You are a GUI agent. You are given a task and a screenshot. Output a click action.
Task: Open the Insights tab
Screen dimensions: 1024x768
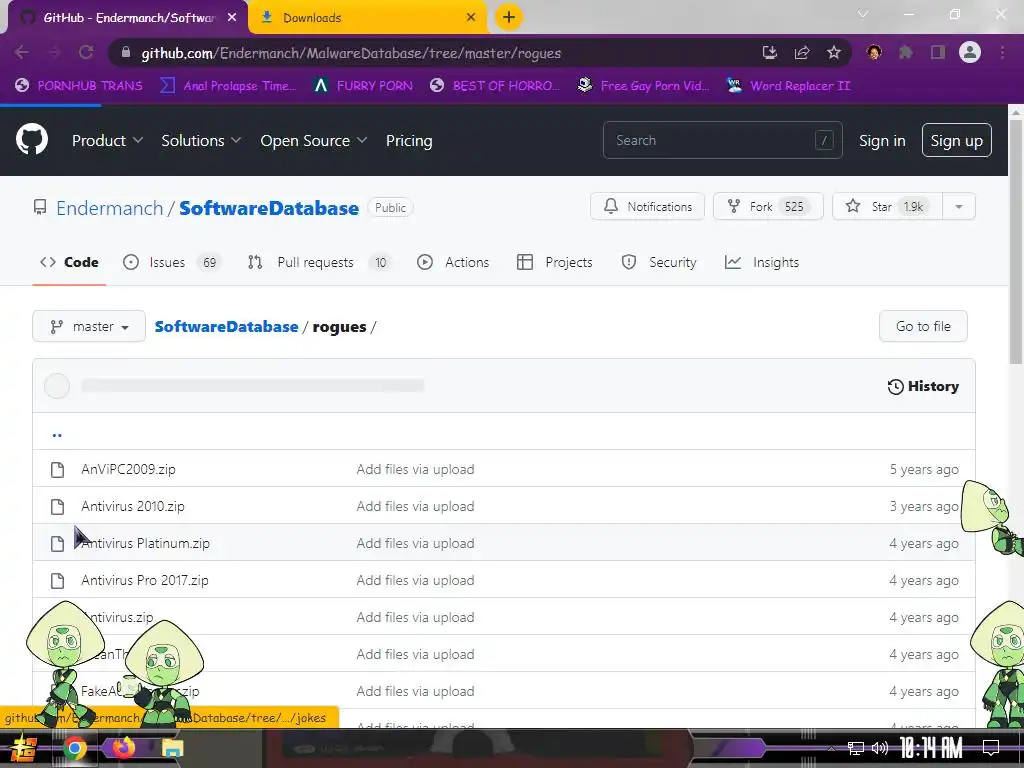point(761,263)
